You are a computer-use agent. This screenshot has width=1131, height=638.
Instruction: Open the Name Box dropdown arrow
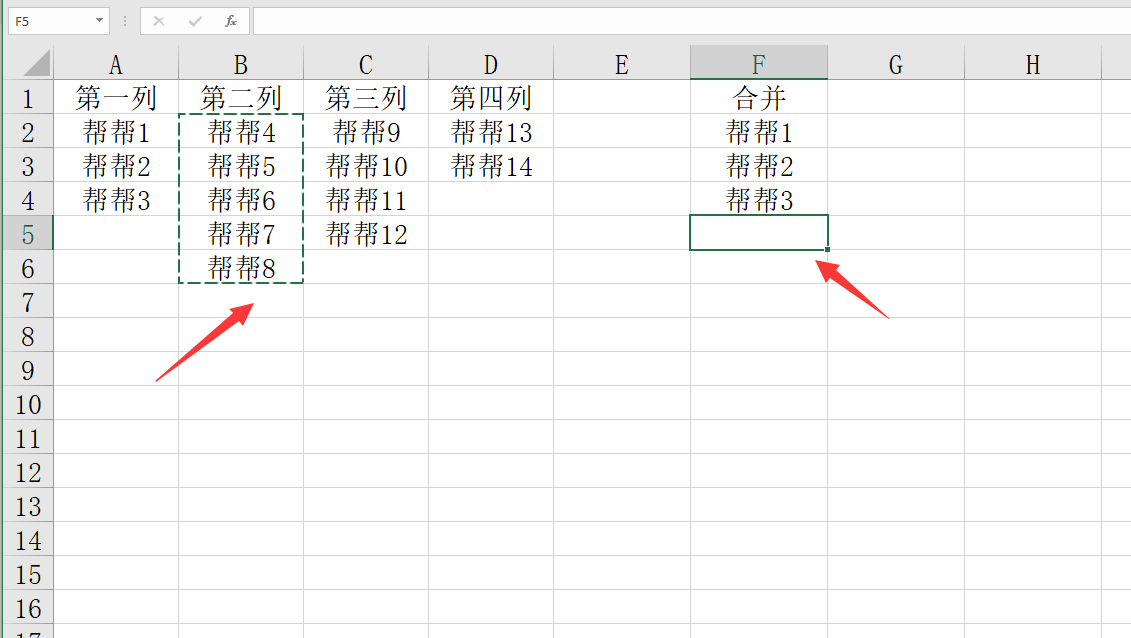[100, 21]
